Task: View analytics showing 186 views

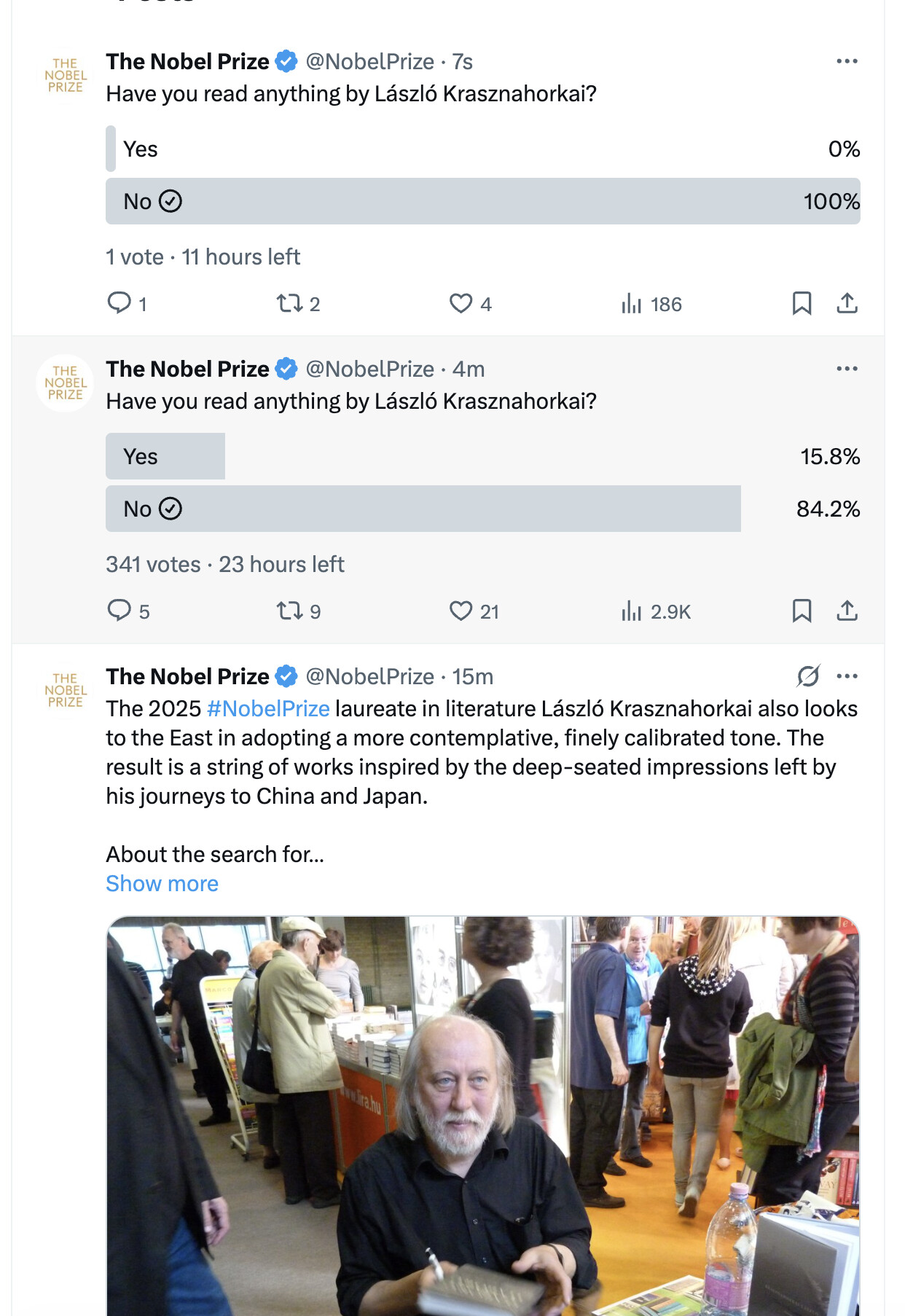Action: click(x=631, y=303)
